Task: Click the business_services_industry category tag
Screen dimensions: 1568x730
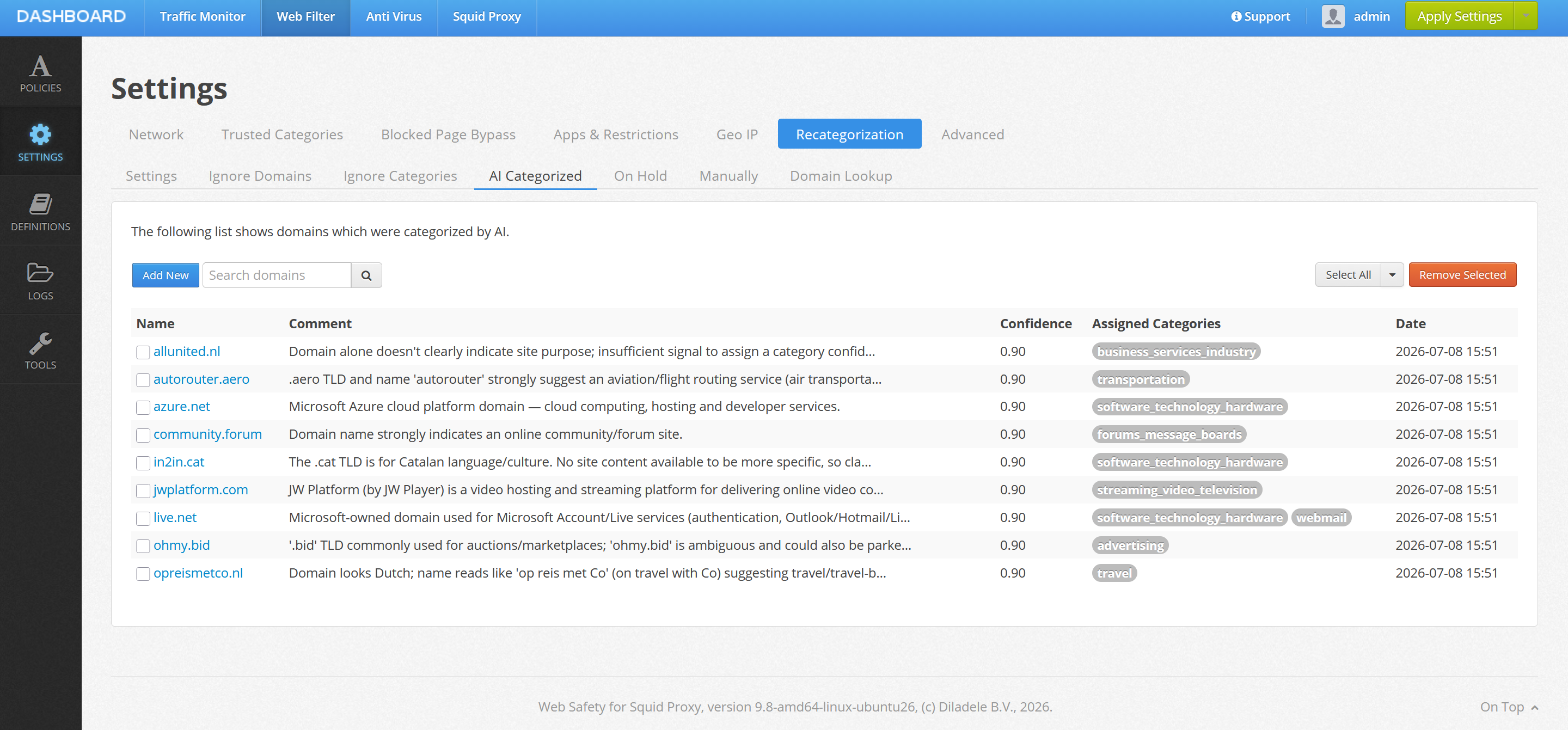Action: (x=1177, y=351)
